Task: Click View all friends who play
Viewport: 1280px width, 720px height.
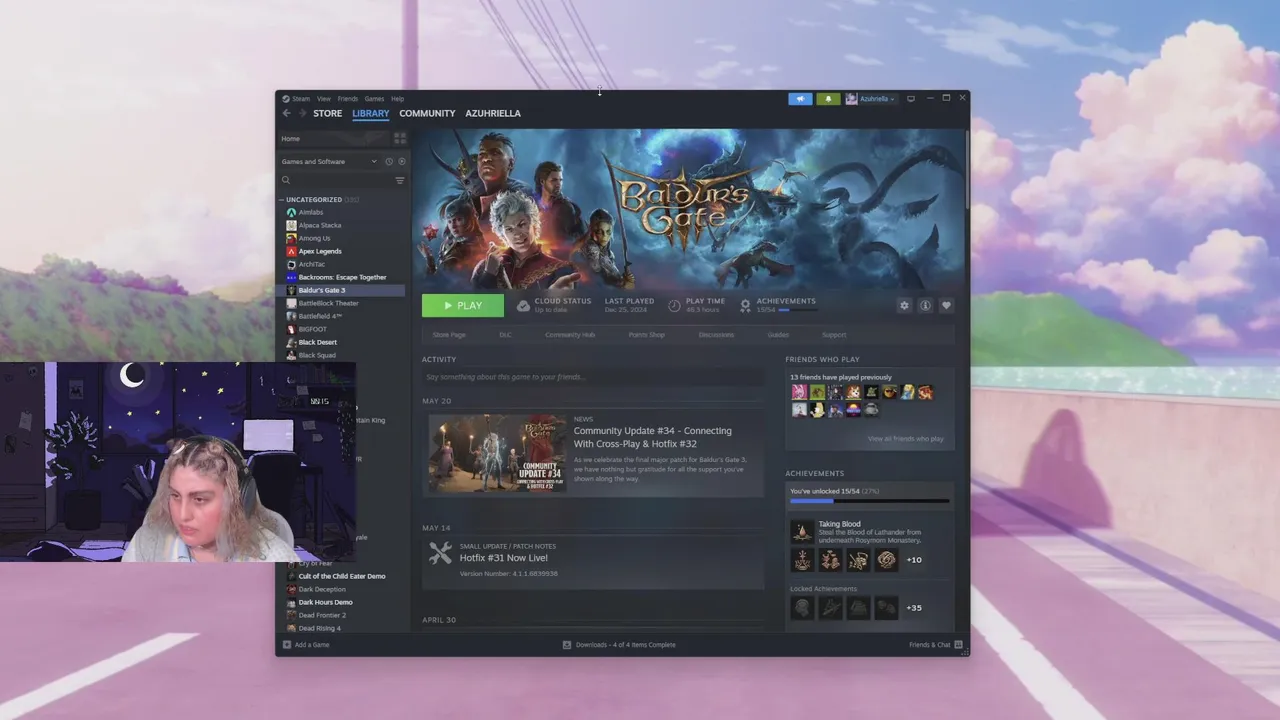Action: click(x=906, y=439)
